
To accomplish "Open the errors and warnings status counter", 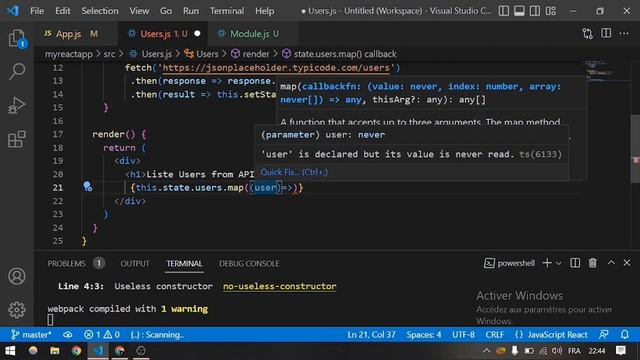I will tap(102, 335).
